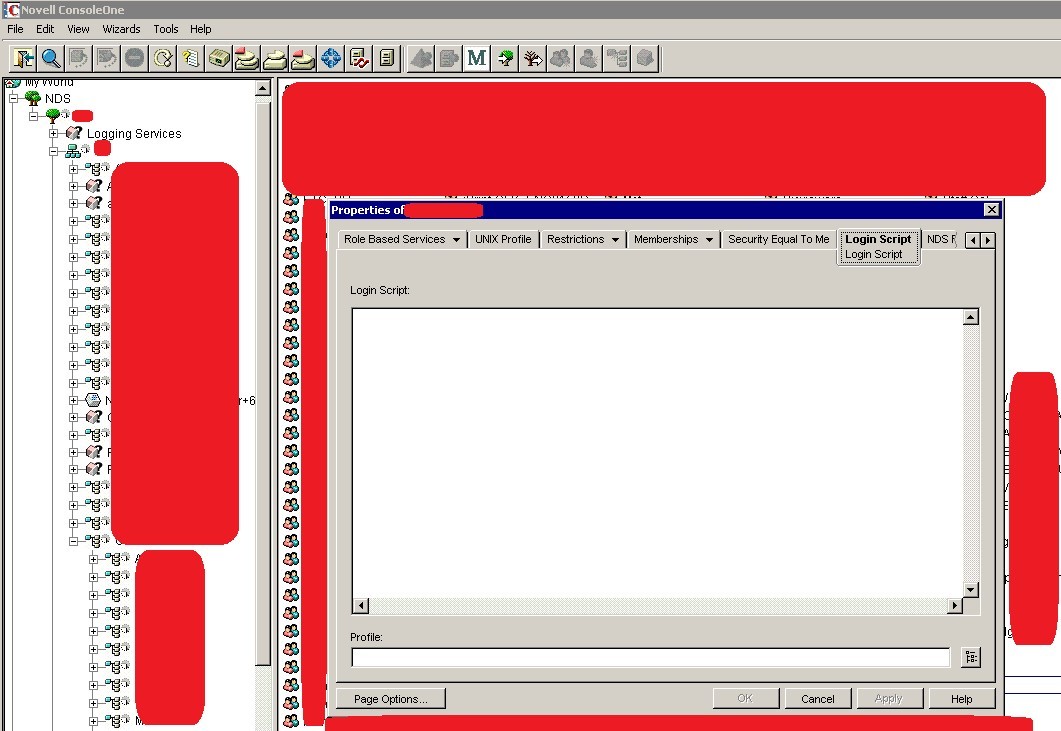Viewport: 1061px width, 731px height.
Task: Click the Page Options button
Action: click(x=390, y=699)
